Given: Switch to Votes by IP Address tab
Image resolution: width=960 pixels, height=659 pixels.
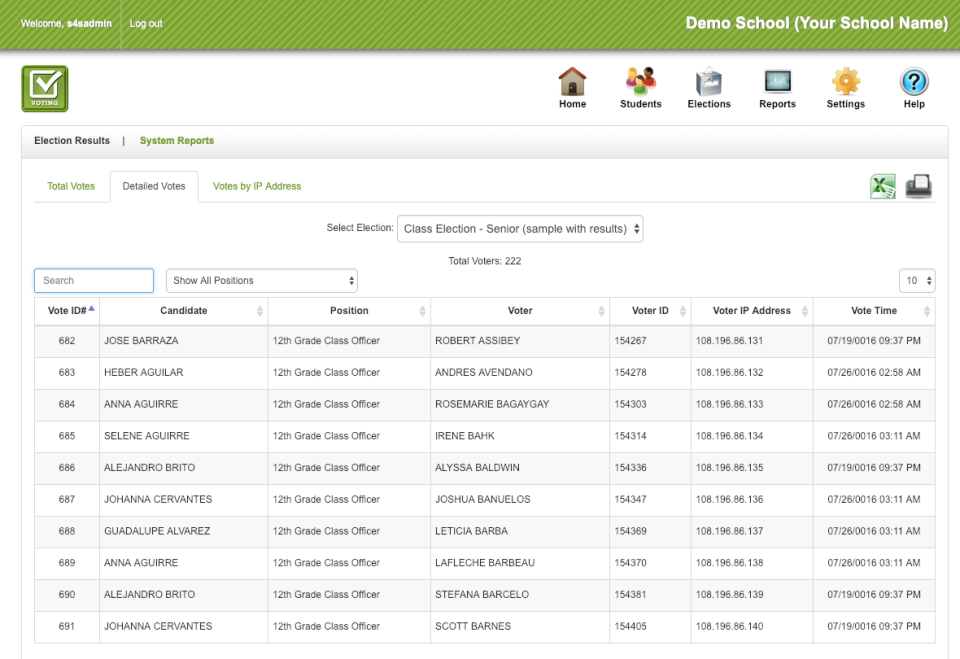Looking at the screenshot, I should (257, 186).
